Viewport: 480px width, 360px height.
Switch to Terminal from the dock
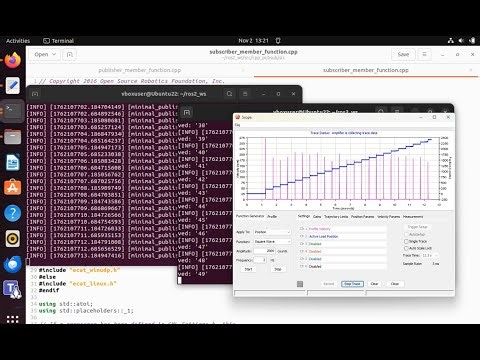tap(13, 111)
